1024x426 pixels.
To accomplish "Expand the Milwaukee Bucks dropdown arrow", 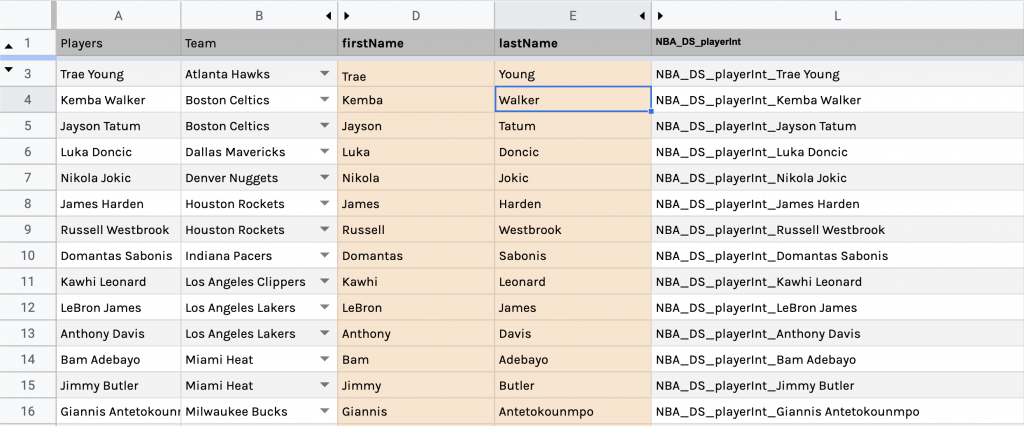I will point(324,412).
